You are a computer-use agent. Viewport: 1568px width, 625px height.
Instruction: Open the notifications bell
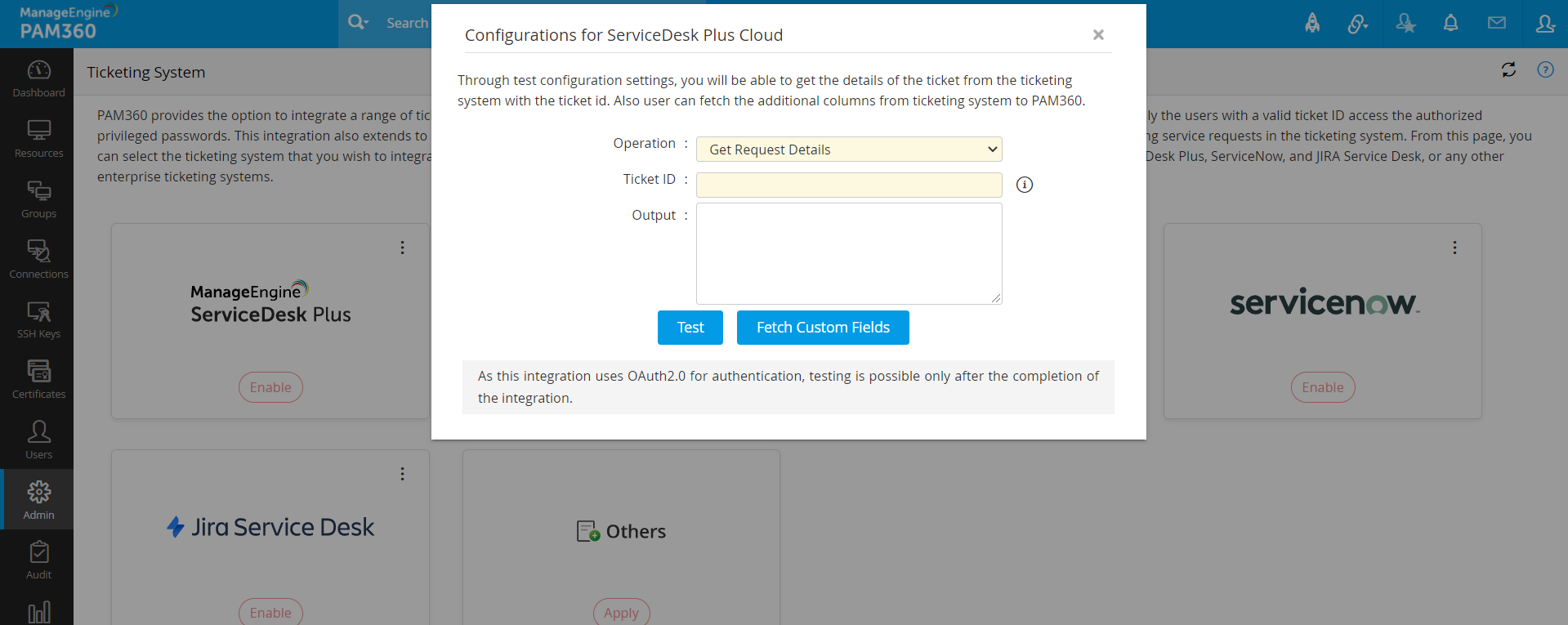(x=1450, y=24)
